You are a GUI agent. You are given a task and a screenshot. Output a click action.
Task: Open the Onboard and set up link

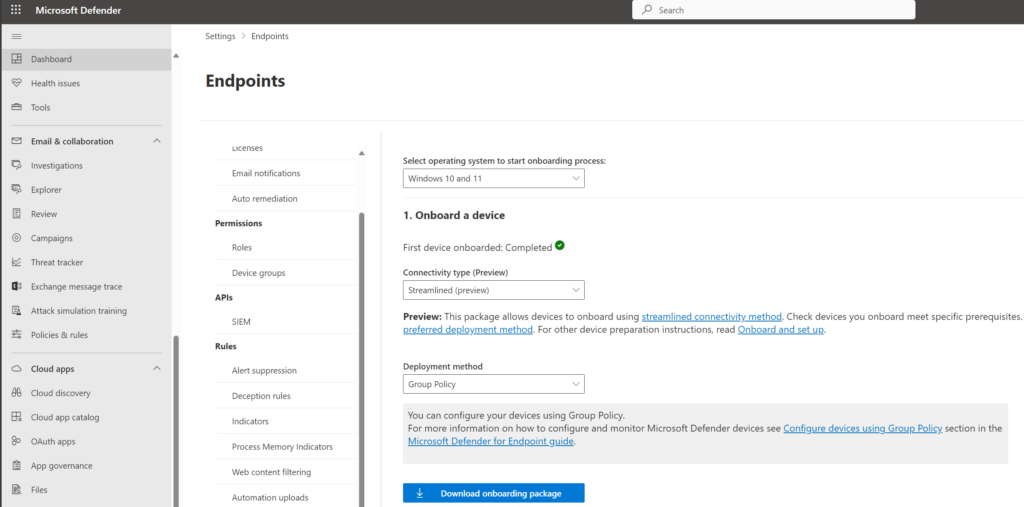781,329
